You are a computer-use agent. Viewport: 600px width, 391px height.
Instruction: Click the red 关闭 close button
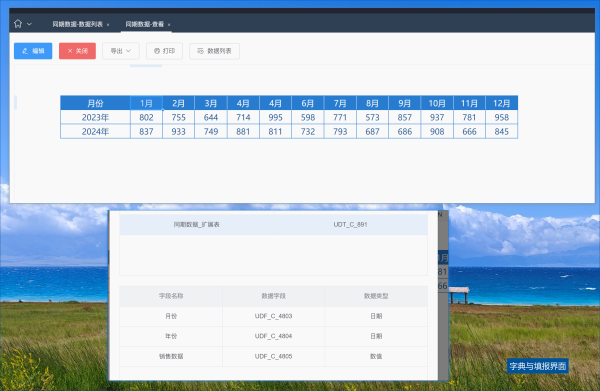click(x=77, y=51)
